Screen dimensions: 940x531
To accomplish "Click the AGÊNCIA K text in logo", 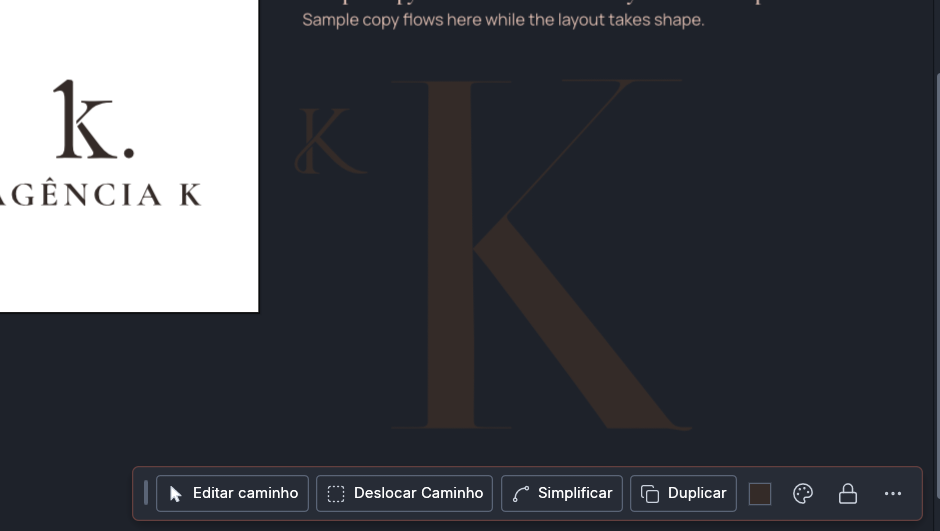I will (100, 195).
